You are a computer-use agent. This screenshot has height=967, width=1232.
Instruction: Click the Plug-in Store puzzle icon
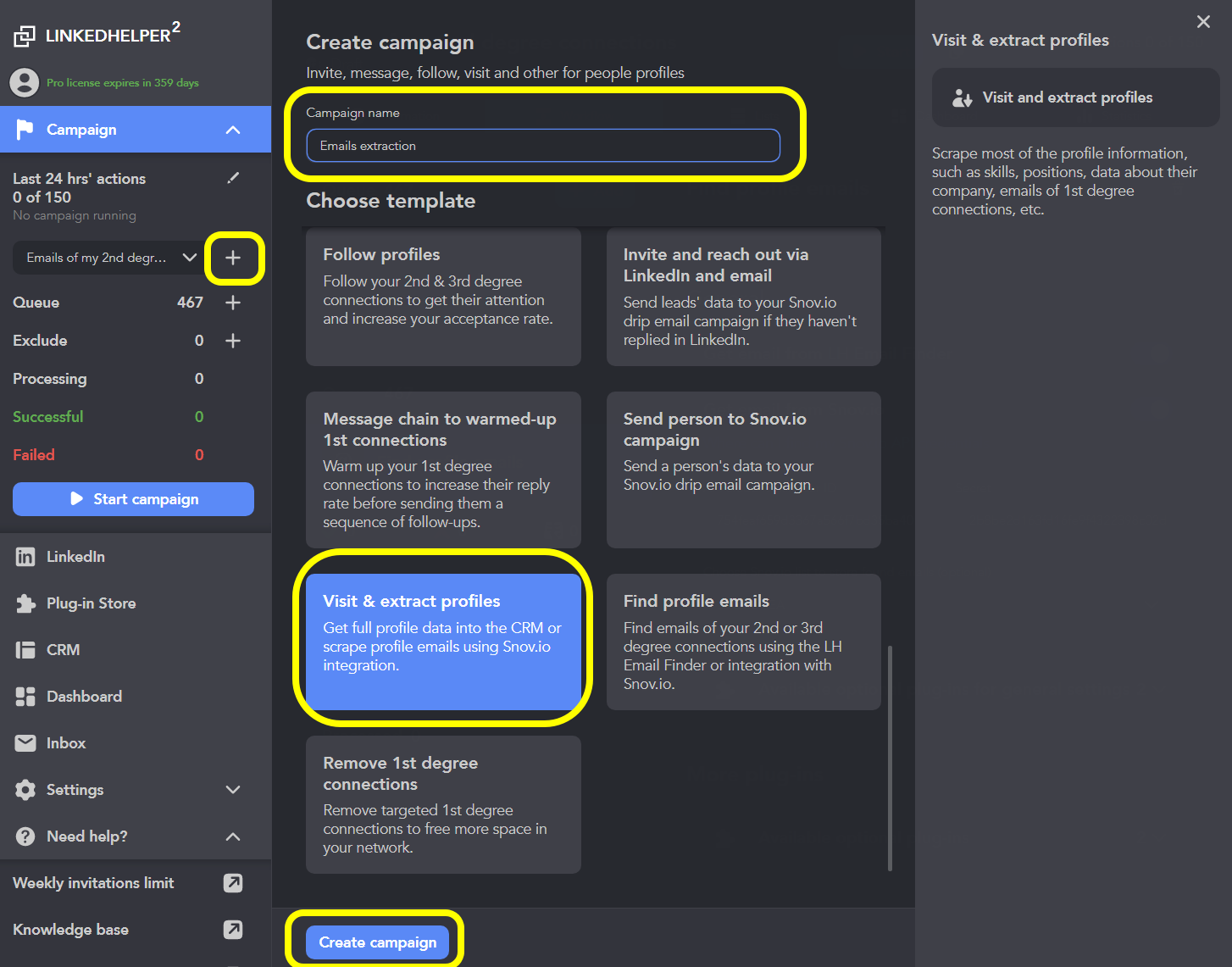[x=25, y=603]
